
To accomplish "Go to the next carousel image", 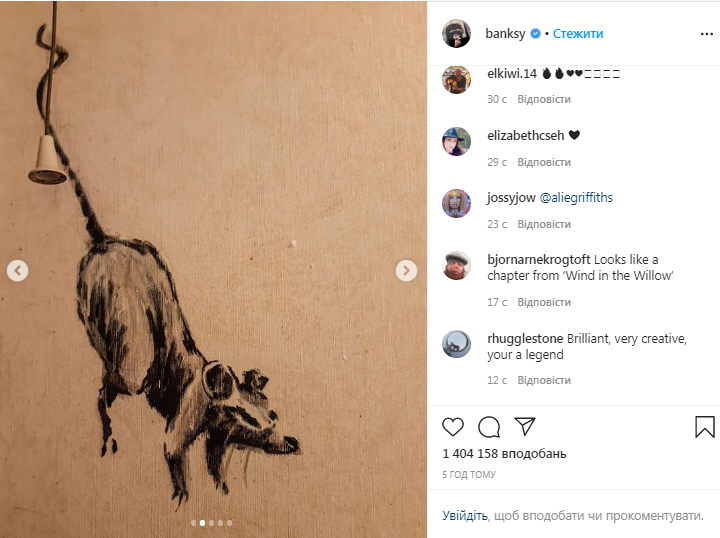I will [x=406, y=270].
